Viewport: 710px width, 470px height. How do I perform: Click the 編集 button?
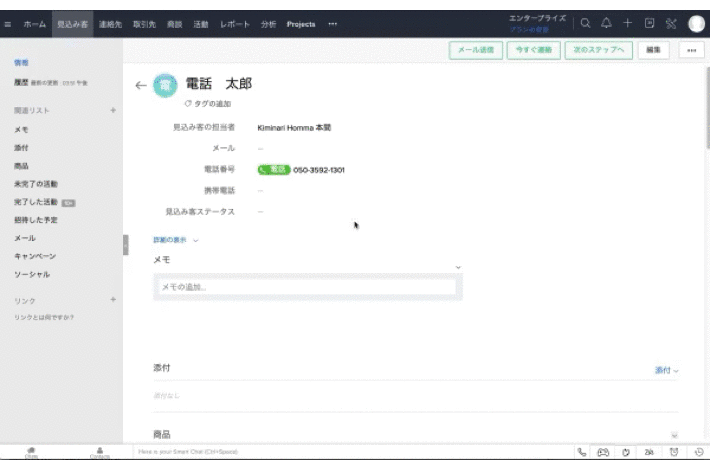(653, 50)
